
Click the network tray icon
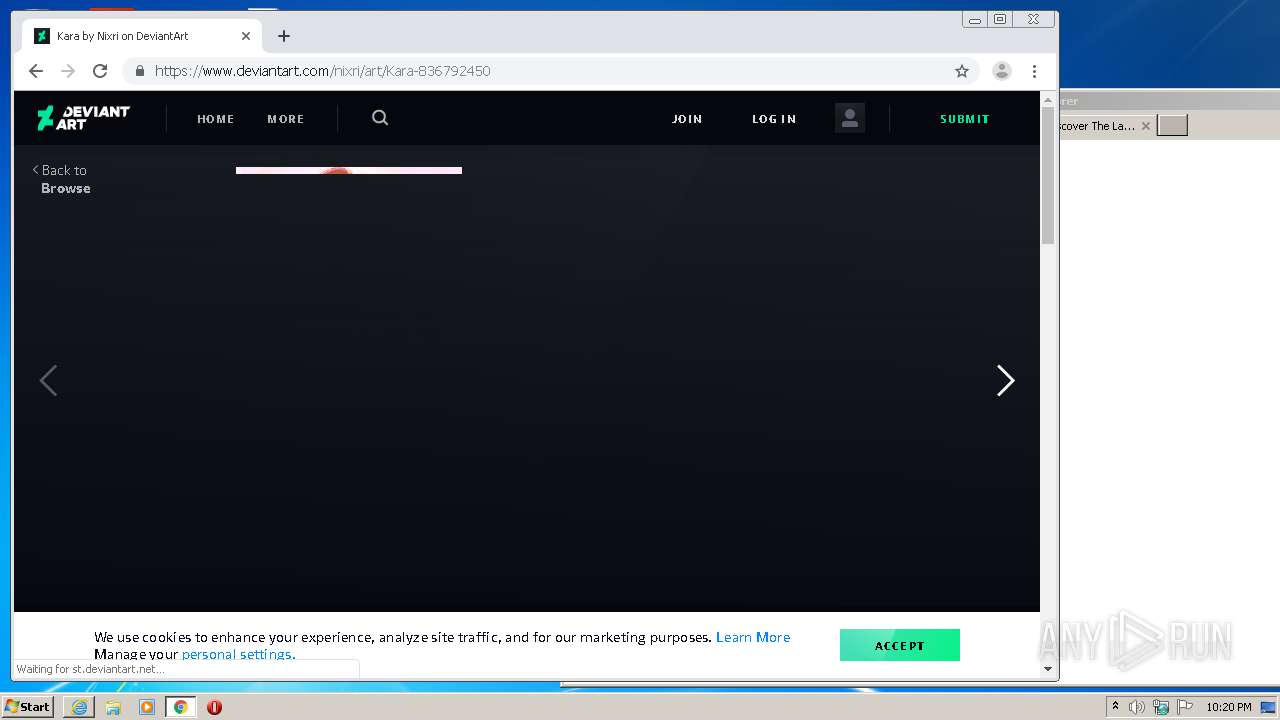click(x=1161, y=707)
